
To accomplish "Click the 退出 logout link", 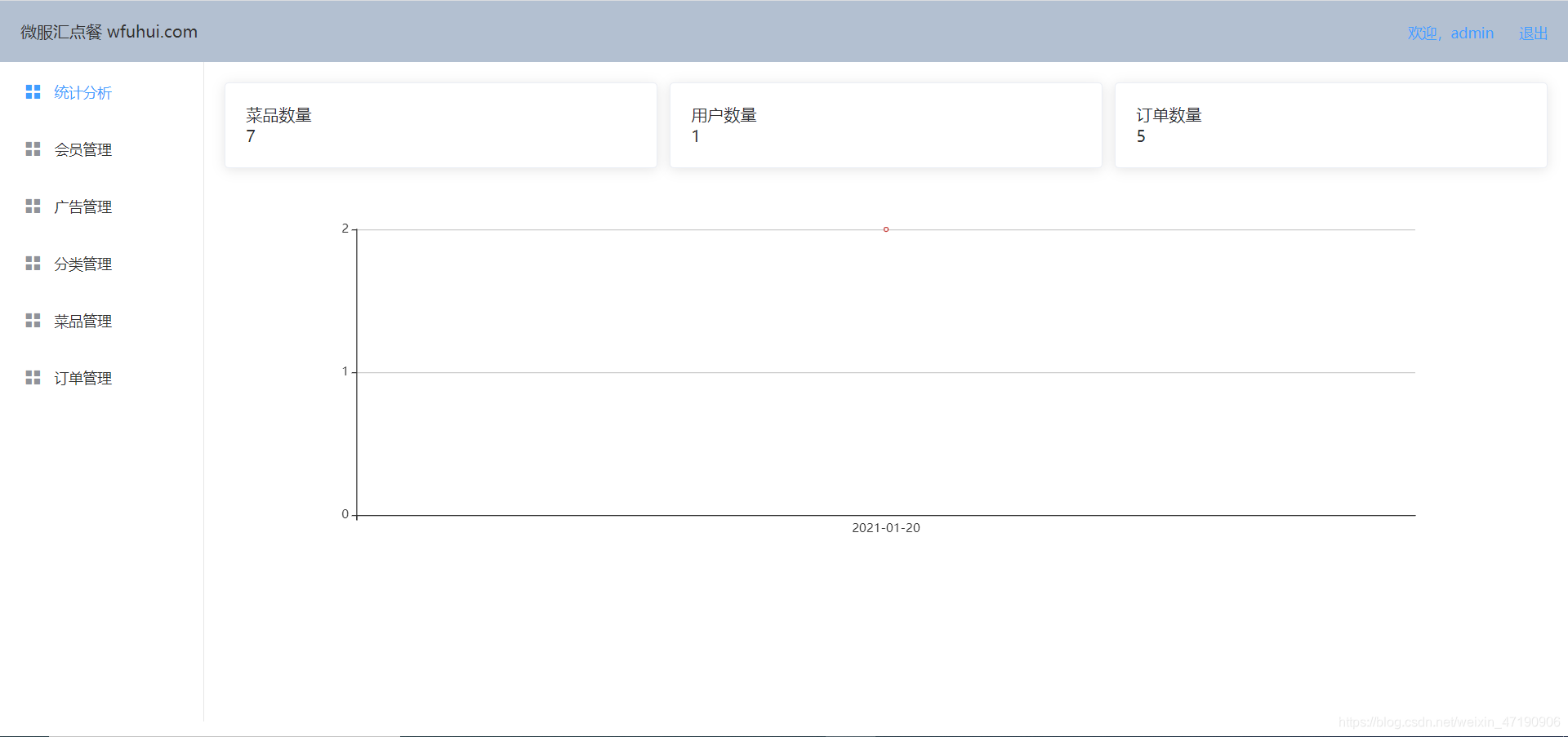I will coord(1533,33).
